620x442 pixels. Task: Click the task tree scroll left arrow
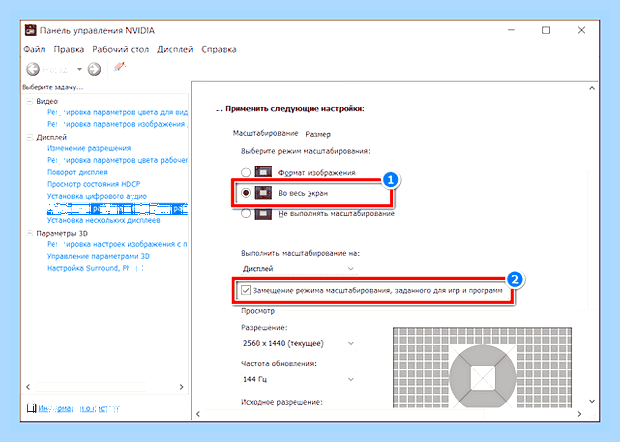click(x=28, y=387)
